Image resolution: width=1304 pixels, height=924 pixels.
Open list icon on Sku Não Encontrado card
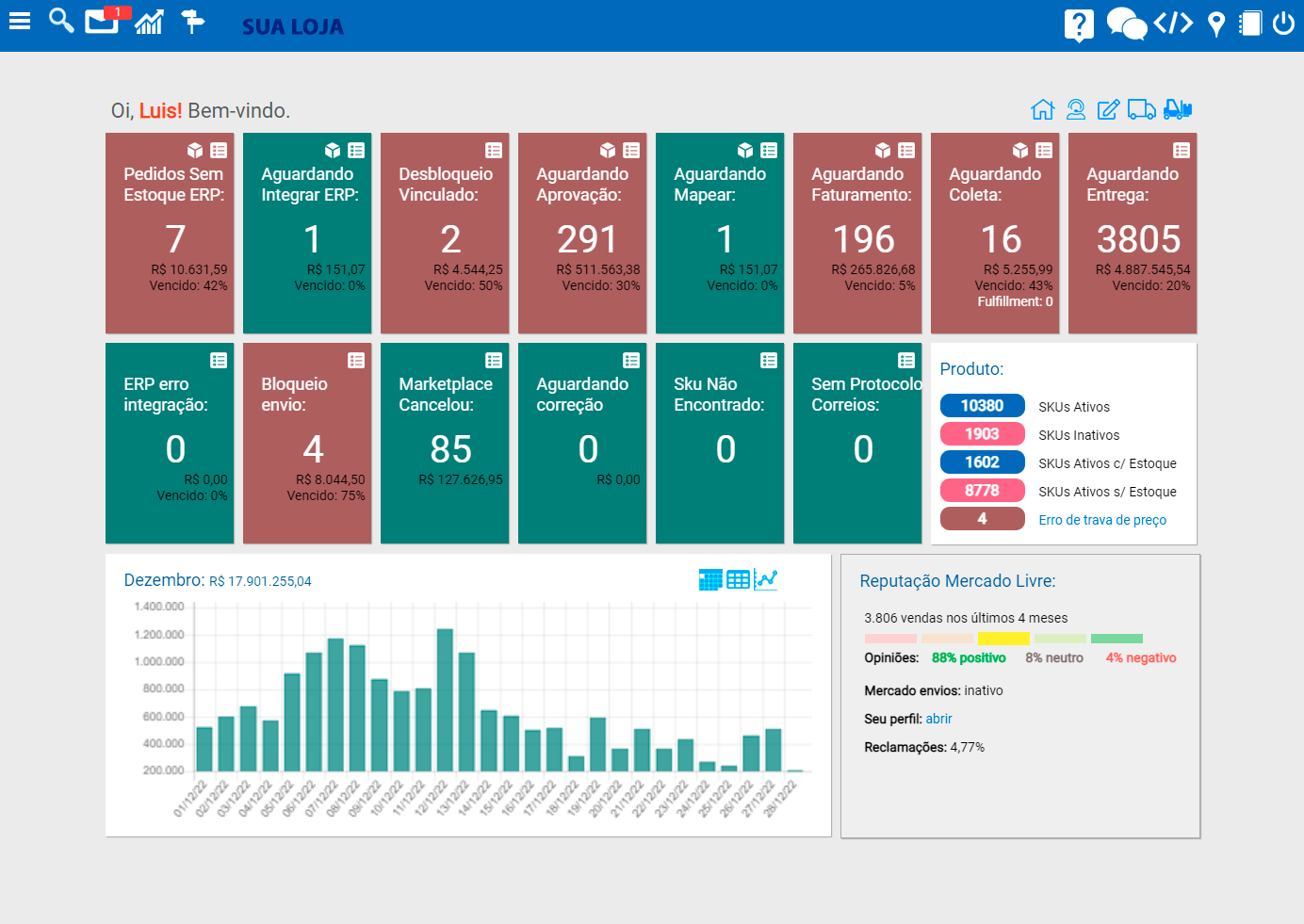pos(769,360)
